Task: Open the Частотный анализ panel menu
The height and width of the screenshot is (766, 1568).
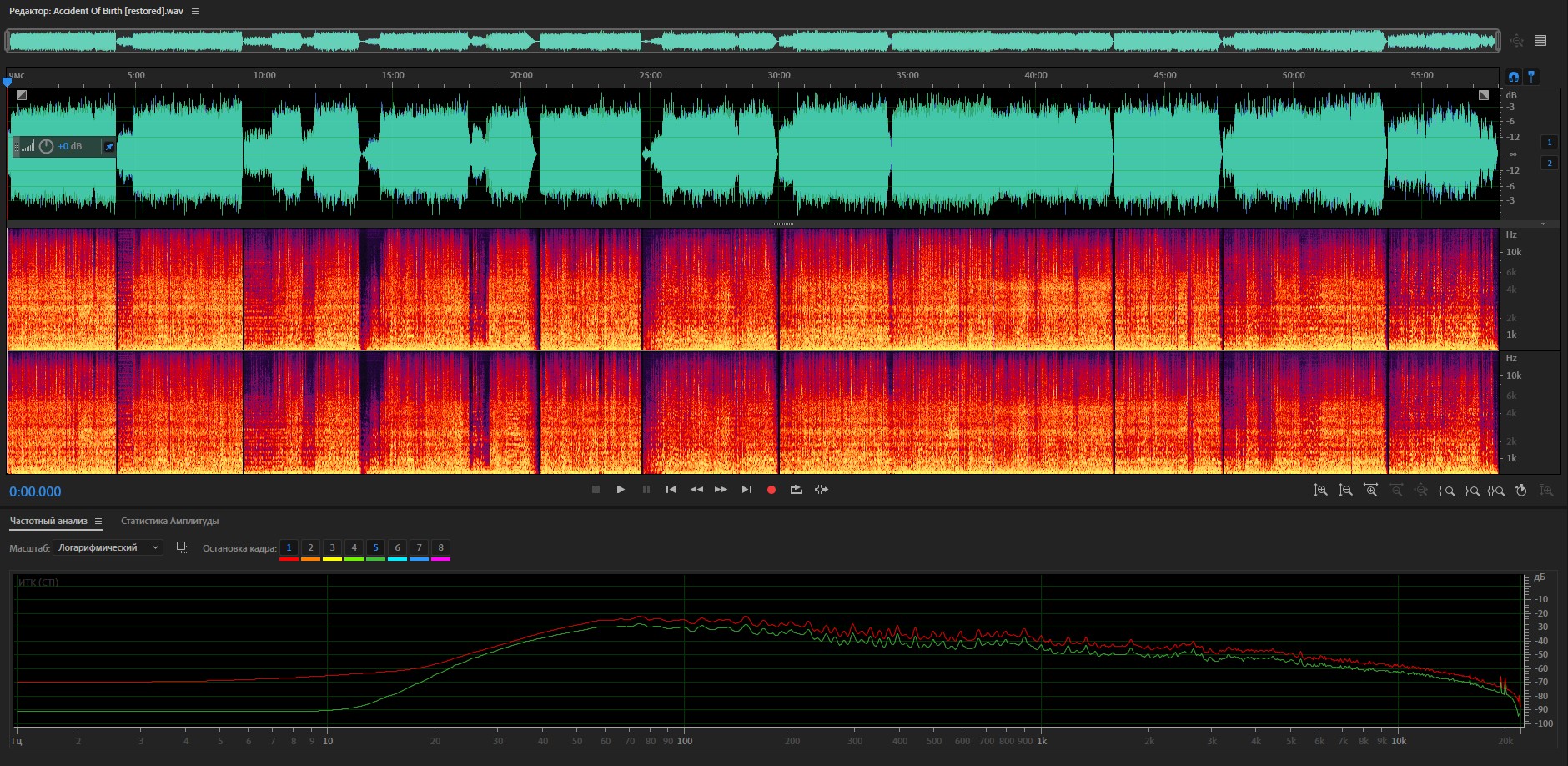Action: pos(98,521)
